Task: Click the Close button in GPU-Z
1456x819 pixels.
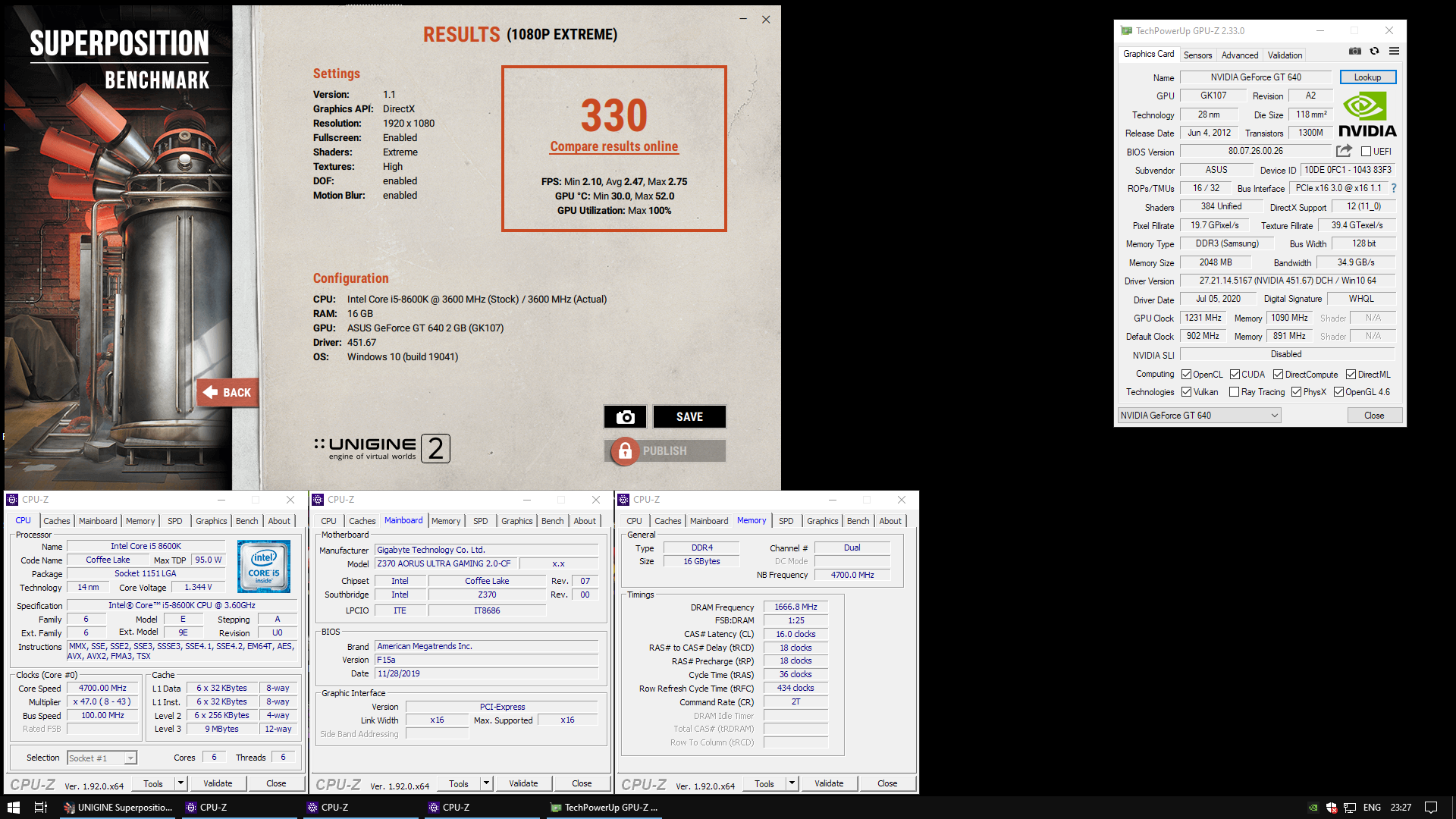Action: [1374, 416]
